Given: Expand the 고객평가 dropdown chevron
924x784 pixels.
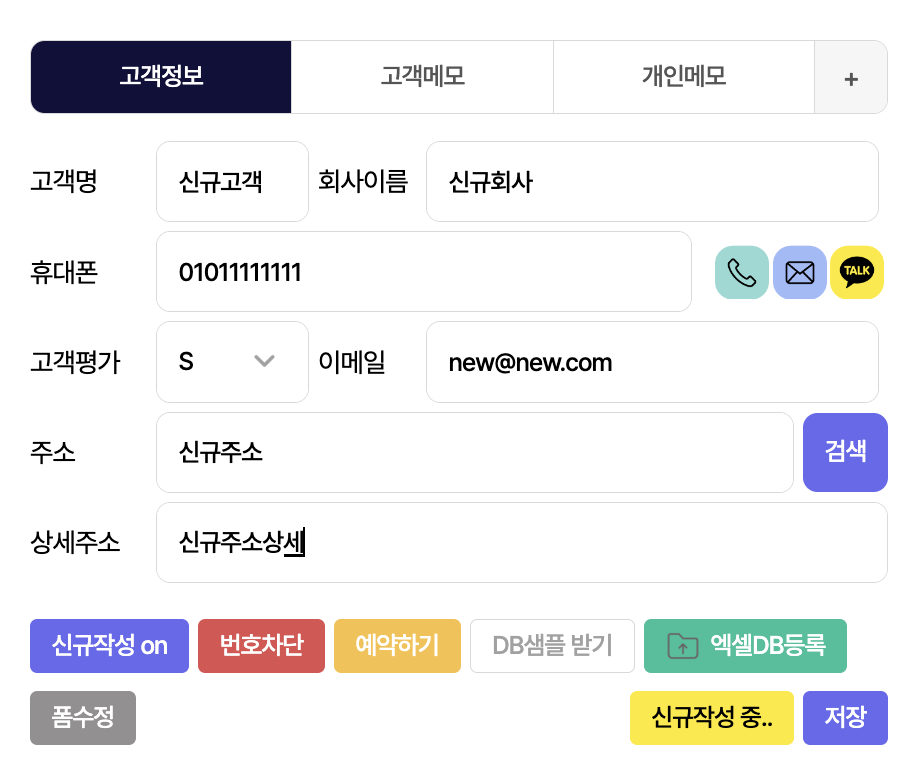Looking at the screenshot, I should tap(265, 361).
